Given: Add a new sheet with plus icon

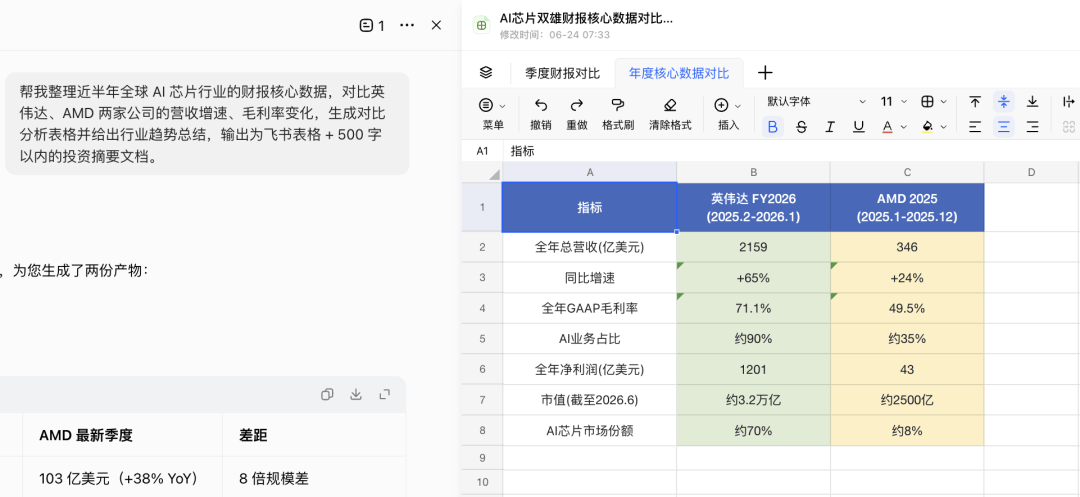Looking at the screenshot, I should pyautogui.click(x=765, y=72).
